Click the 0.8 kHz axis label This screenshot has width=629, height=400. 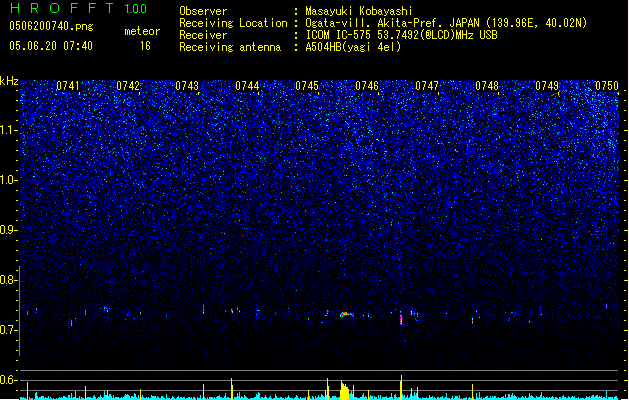coord(9,280)
